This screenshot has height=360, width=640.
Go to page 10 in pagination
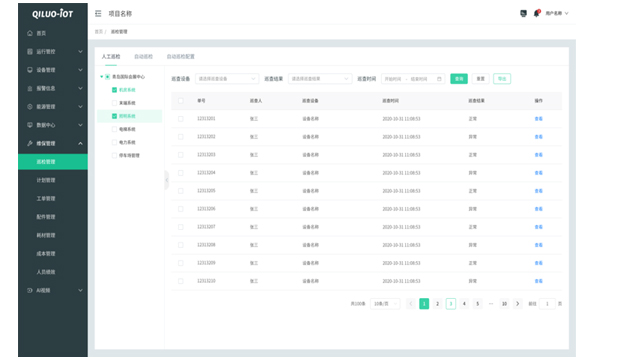(x=504, y=304)
